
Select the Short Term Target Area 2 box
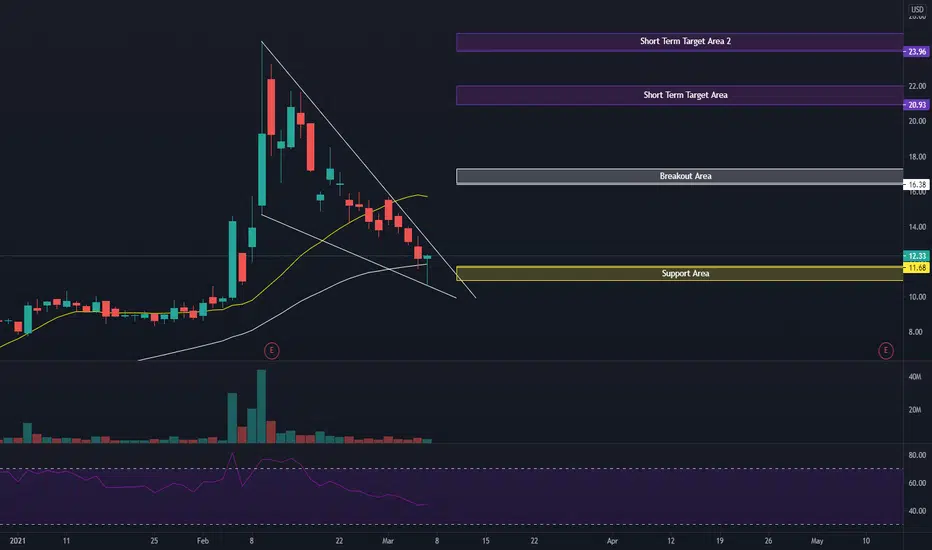click(x=679, y=42)
